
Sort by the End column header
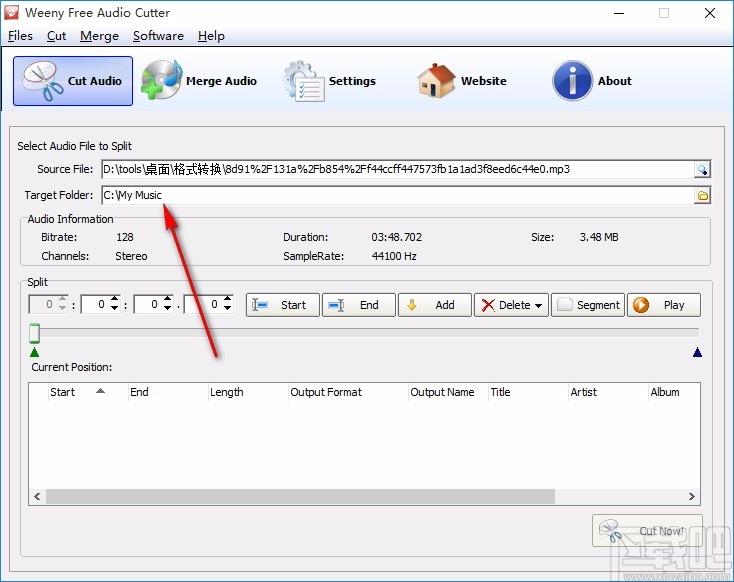[x=168, y=392]
